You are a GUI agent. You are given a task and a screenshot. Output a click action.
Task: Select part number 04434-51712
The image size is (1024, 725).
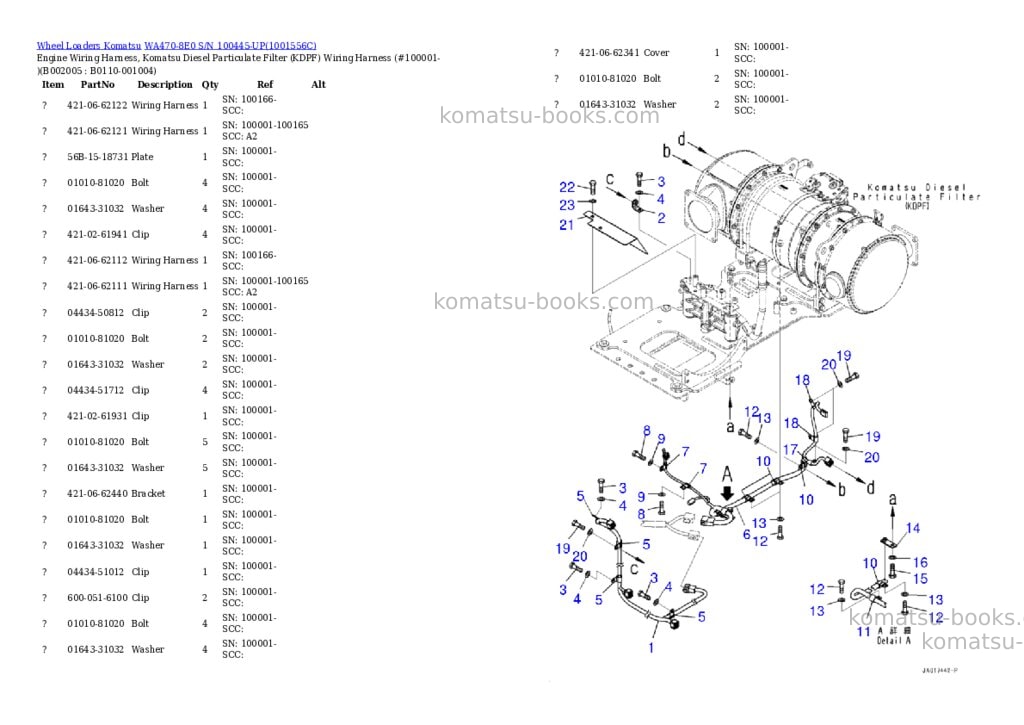[95, 390]
